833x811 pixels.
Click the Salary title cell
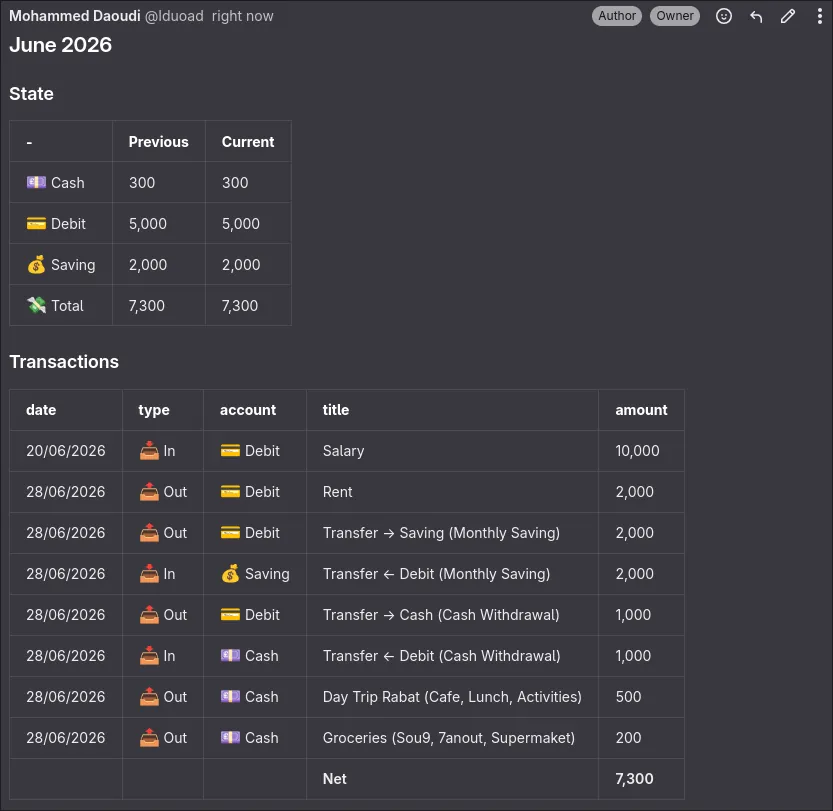(x=343, y=451)
